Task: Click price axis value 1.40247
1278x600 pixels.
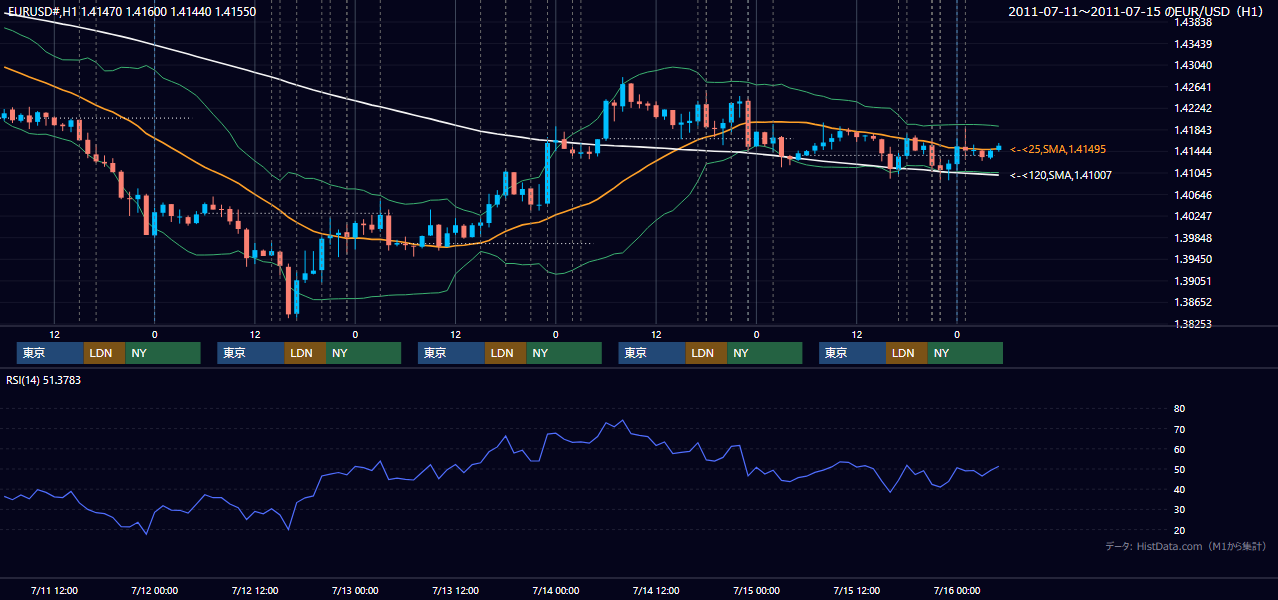Action: point(1192,216)
